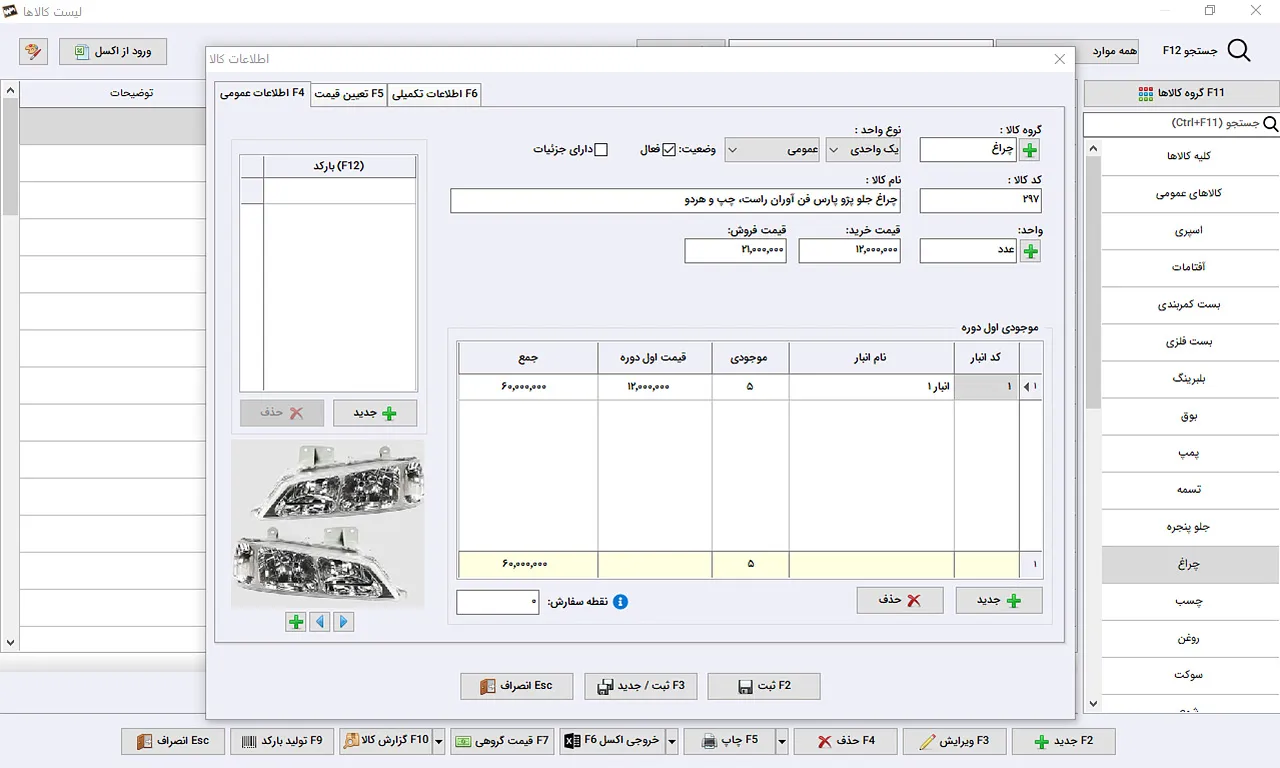Click the F9 تولید بارکد button

point(283,741)
